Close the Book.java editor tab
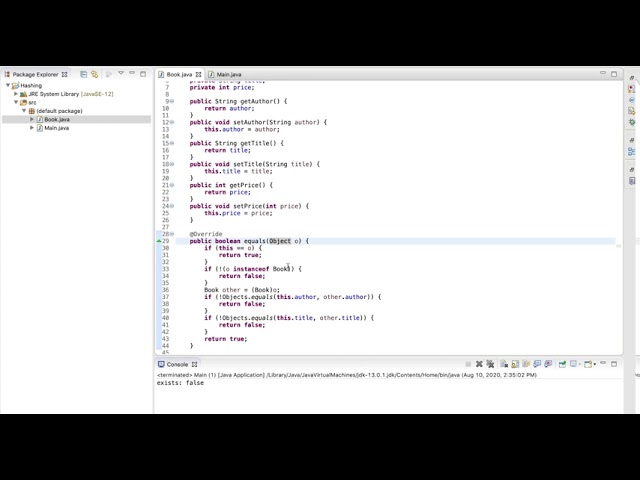The width and height of the screenshot is (640, 480). (x=198, y=74)
